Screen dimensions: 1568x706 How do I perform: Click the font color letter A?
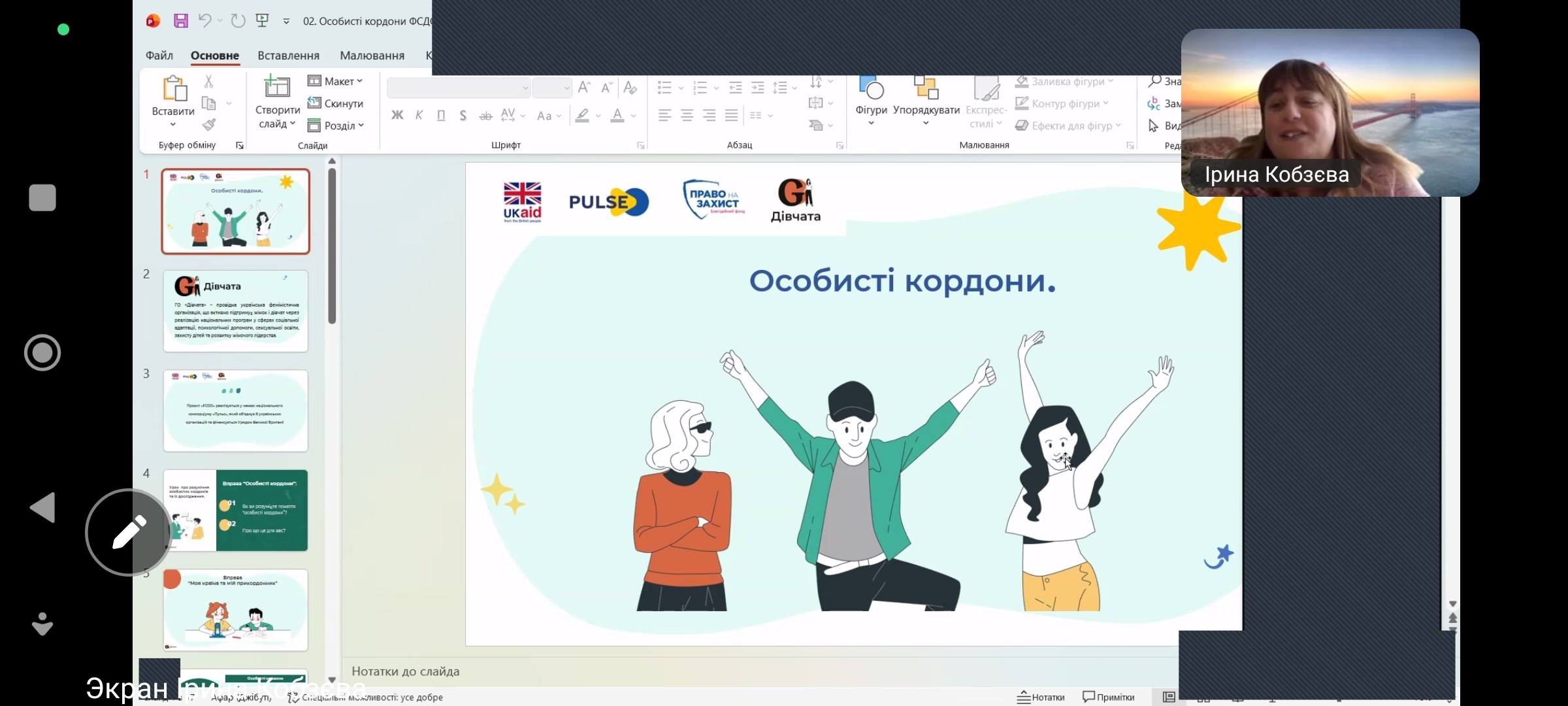coord(617,116)
